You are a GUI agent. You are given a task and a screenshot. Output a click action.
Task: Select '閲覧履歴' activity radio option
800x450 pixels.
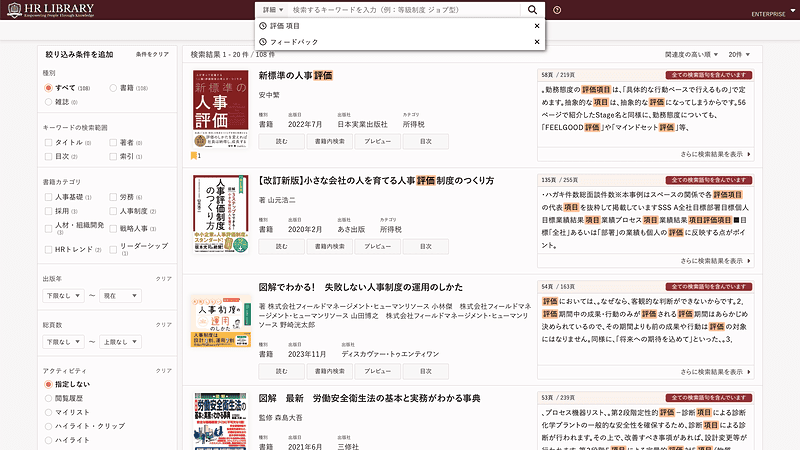[48, 399]
